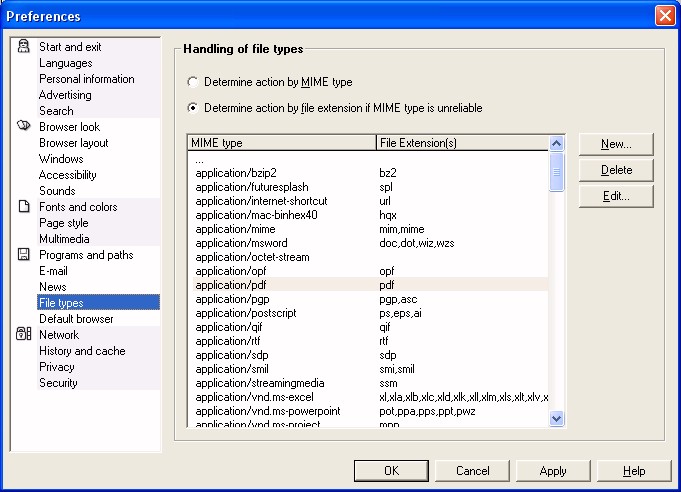681x492 pixels.
Task: Select application/mac-binhex40 row
Action: 370,215
